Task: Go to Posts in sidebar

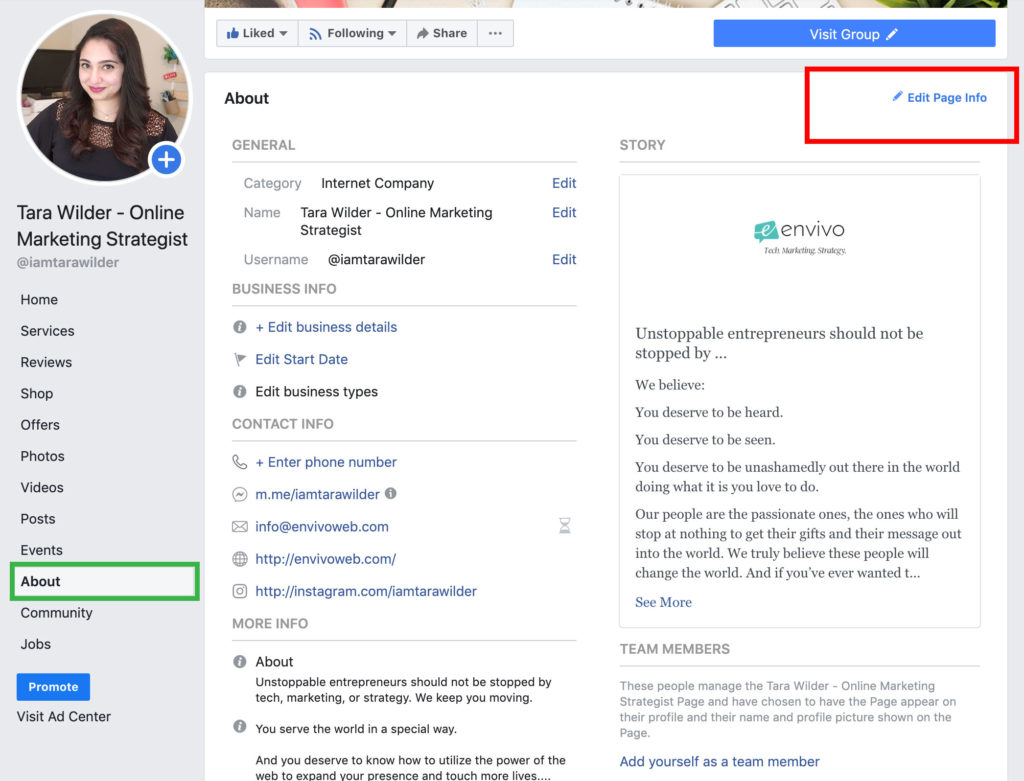Action: [38, 519]
